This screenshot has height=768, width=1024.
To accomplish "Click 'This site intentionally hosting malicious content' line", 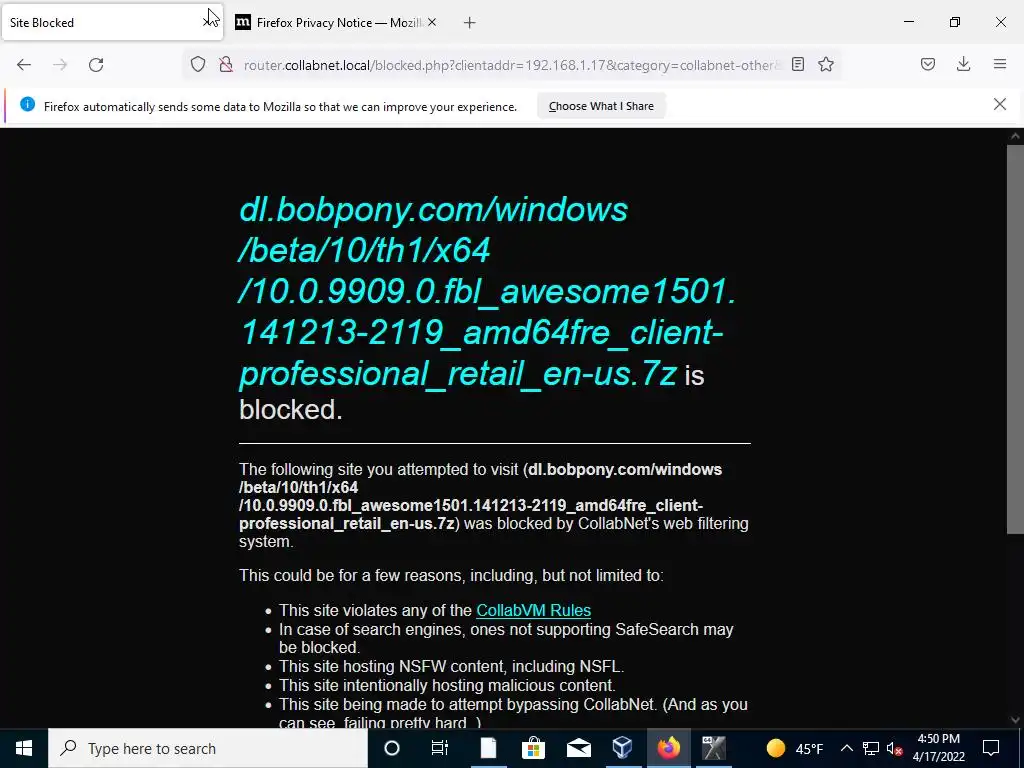I will [x=447, y=686].
